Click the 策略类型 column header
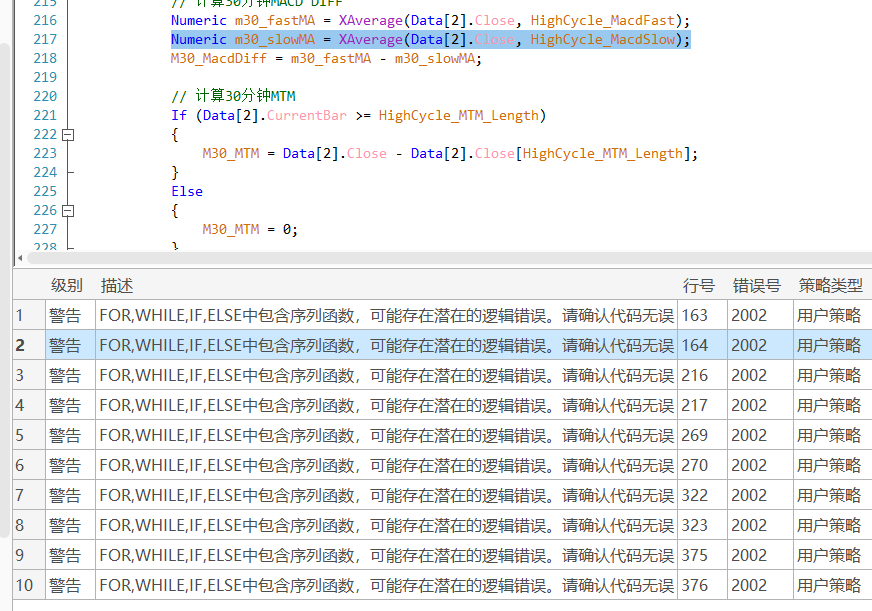 pos(830,286)
